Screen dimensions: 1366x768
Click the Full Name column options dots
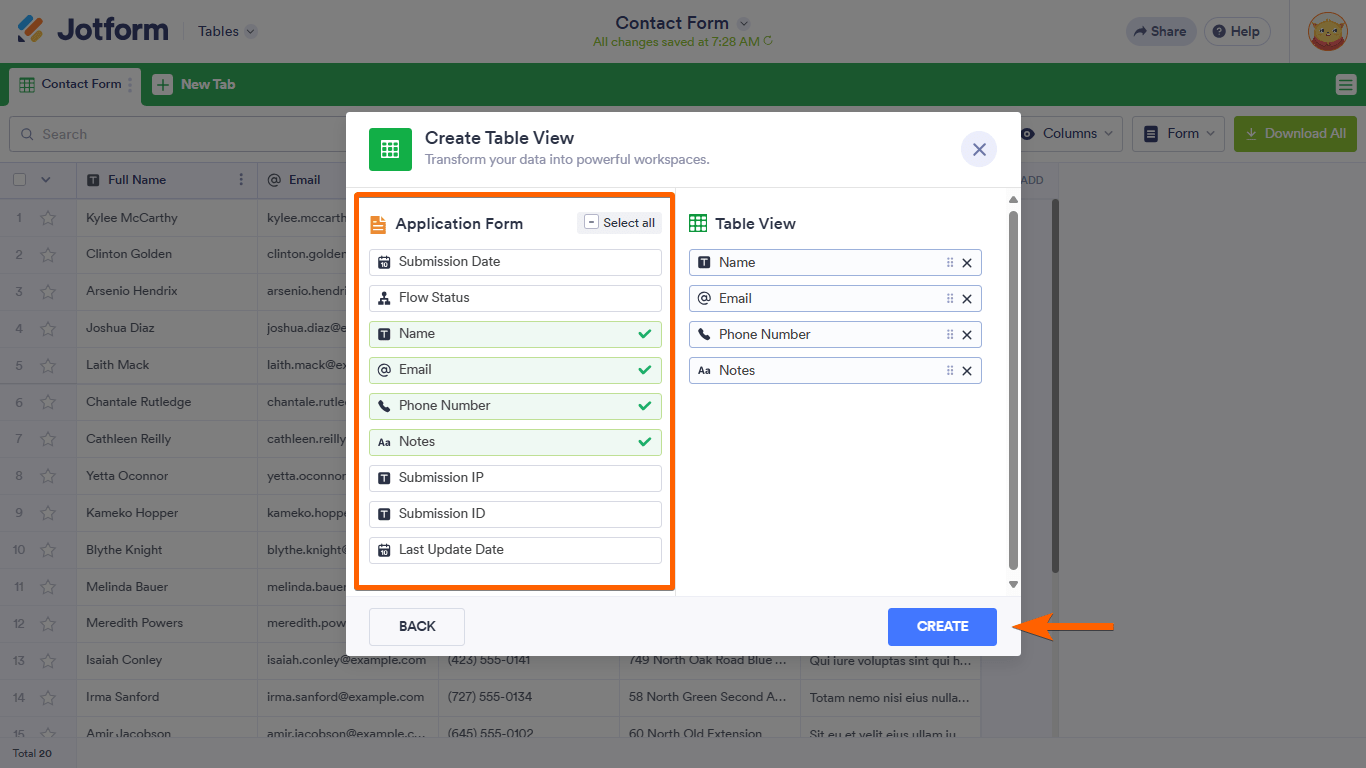[x=241, y=180]
